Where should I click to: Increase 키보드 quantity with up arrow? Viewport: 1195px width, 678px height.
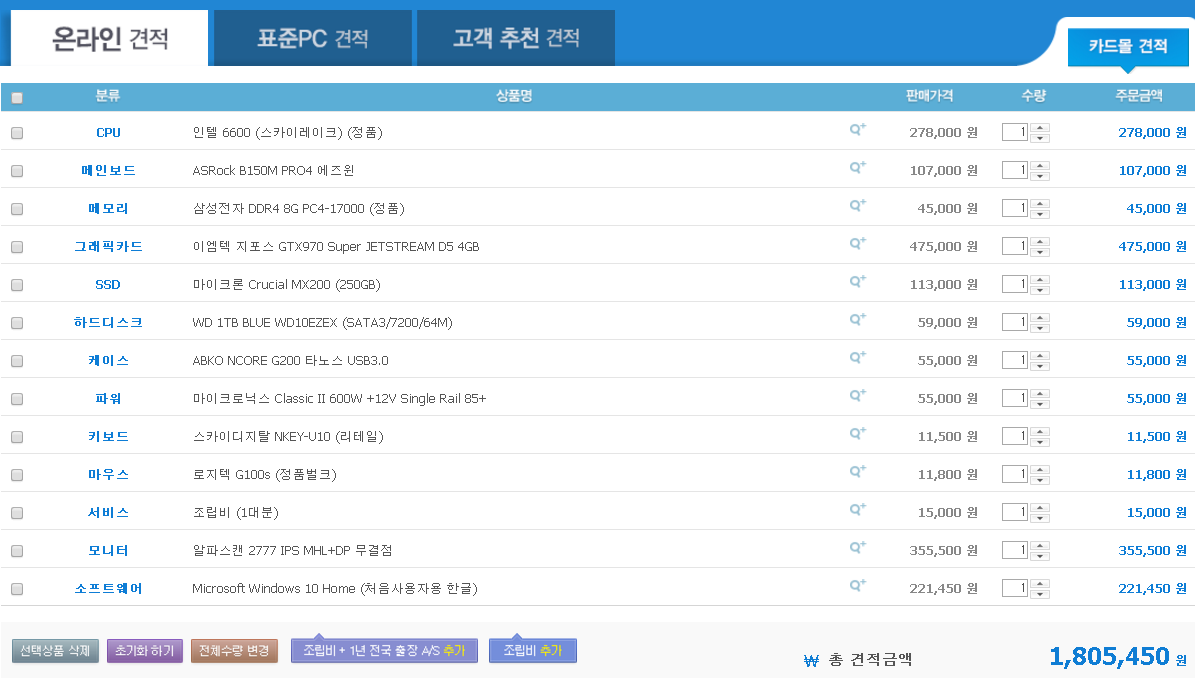point(1040,432)
